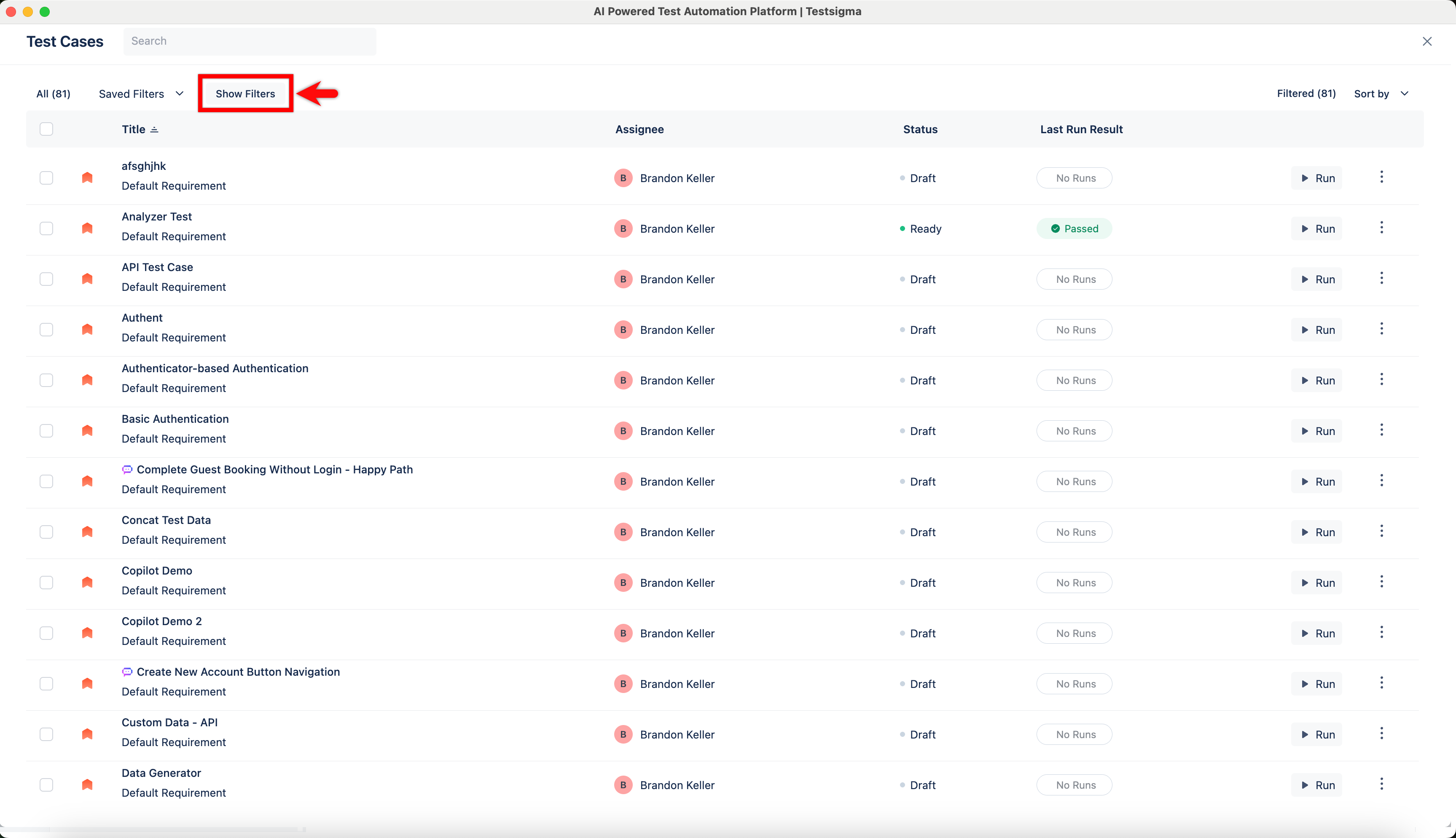
Task: Expand the Sort by dropdown
Action: (1381, 93)
